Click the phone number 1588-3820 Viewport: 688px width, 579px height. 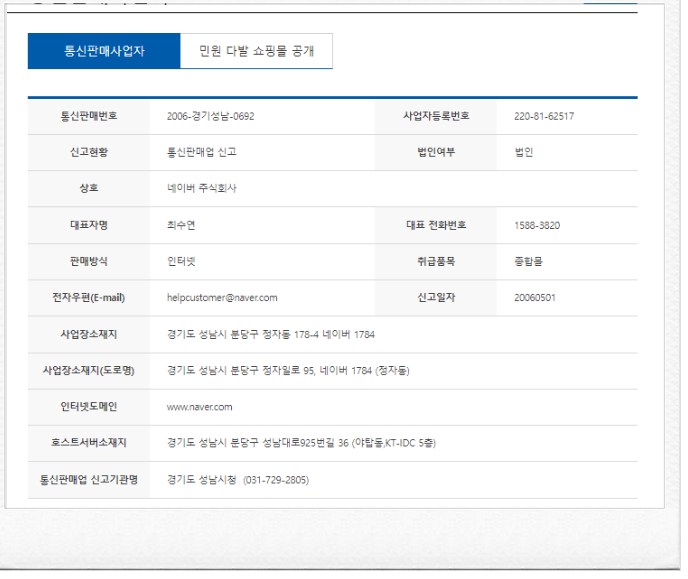pos(537,225)
